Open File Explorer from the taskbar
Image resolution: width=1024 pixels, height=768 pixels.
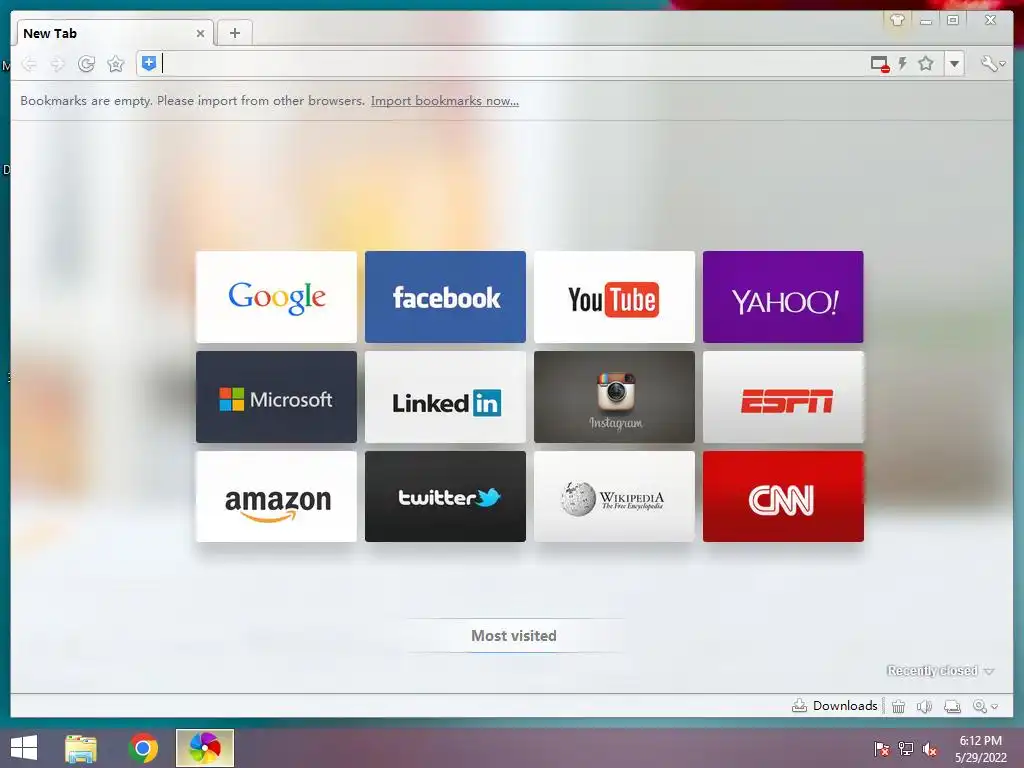[x=81, y=748]
